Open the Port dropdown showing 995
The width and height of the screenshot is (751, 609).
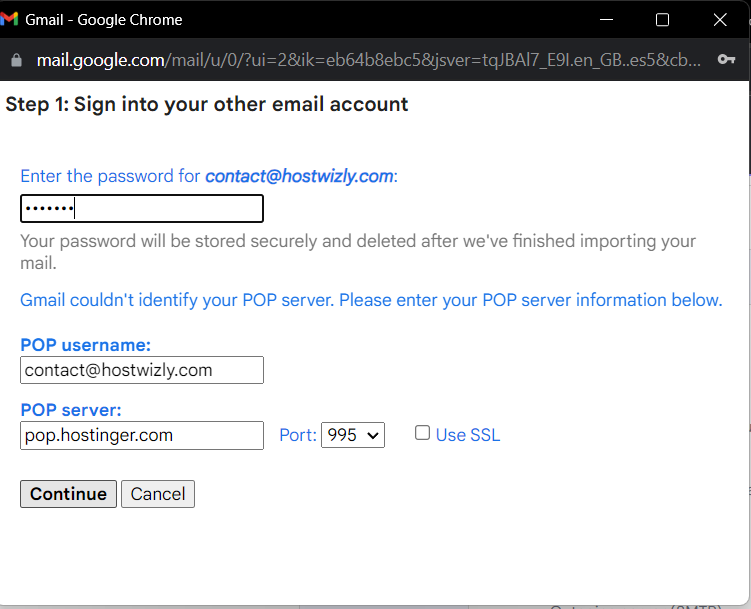tap(352, 435)
